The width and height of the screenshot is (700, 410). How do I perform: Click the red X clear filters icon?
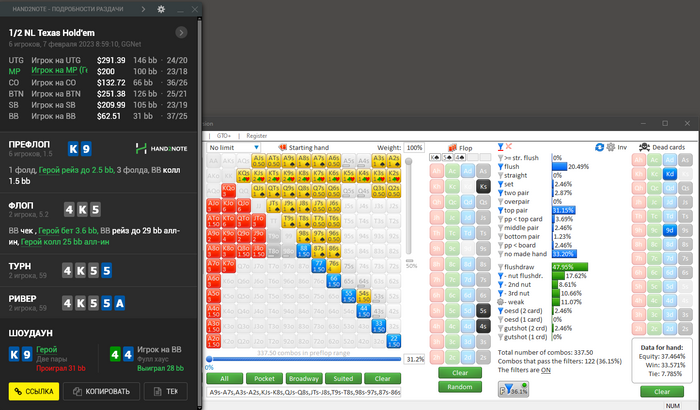(x=508, y=146)
